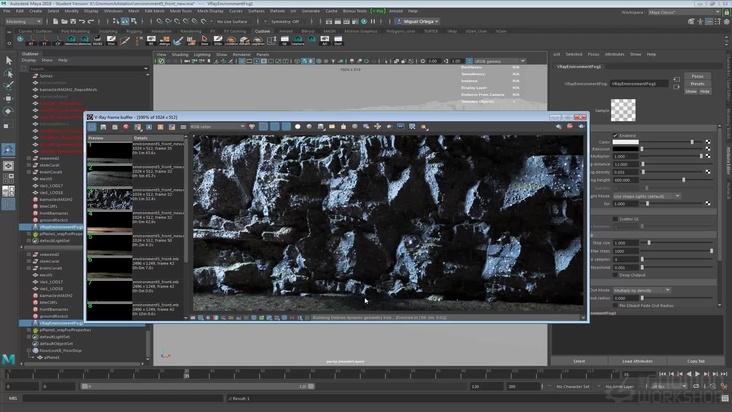The height and width of the screenshot is (412, 732).
Task: Click the Lasso select tool
Action: (x=8, y=73)
